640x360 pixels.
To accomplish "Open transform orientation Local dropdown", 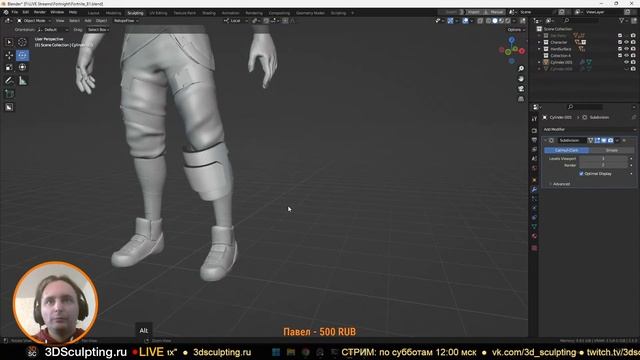I will tap(236, 21).
